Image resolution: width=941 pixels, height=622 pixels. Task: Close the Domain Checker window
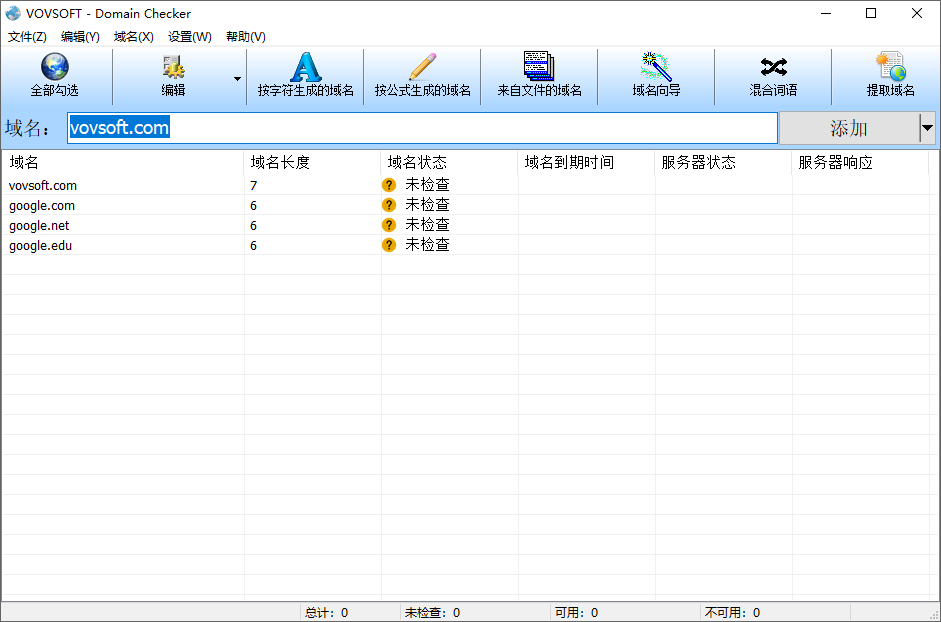(917, 13)
